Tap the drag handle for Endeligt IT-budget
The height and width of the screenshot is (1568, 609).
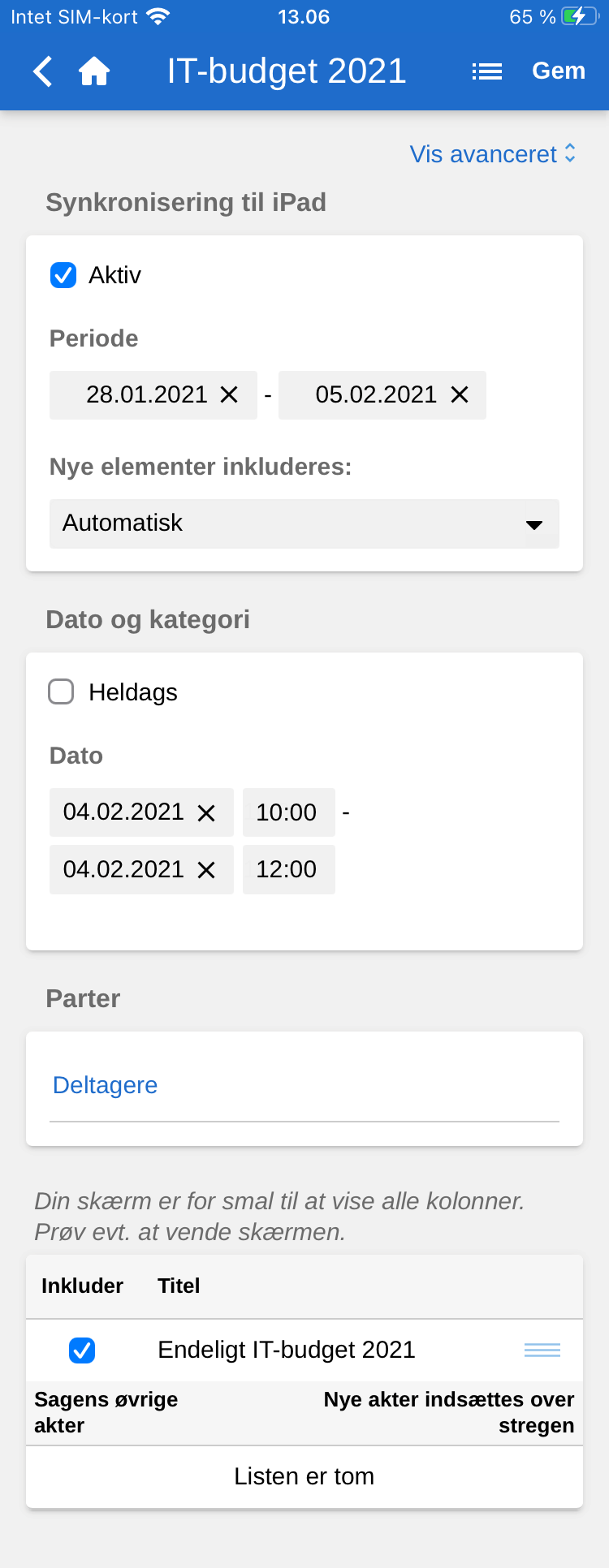pyautogui.click(x=542, y=1350)
